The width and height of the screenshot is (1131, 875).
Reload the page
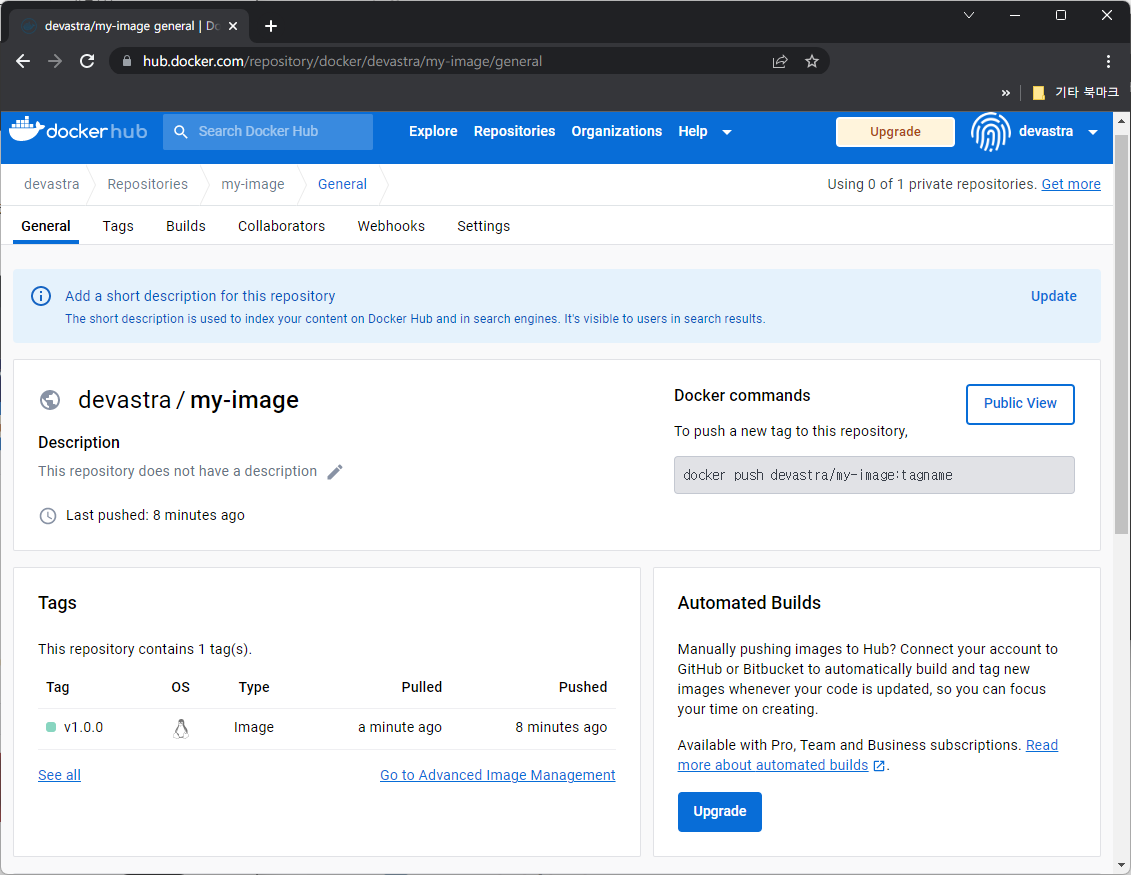87,61
